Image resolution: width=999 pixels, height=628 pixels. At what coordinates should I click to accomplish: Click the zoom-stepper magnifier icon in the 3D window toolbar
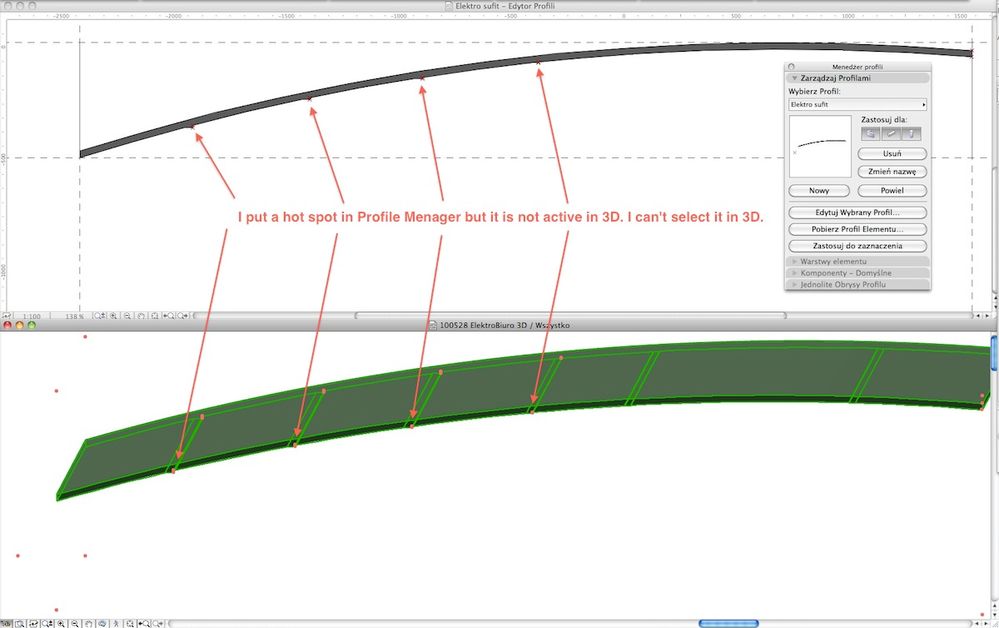coord(47,624)
